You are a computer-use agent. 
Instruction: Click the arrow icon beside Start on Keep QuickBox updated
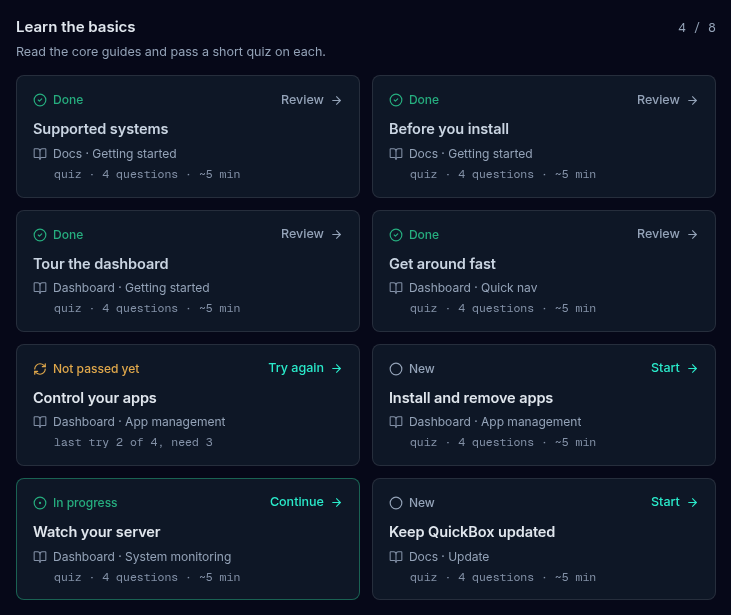[693, 502]
